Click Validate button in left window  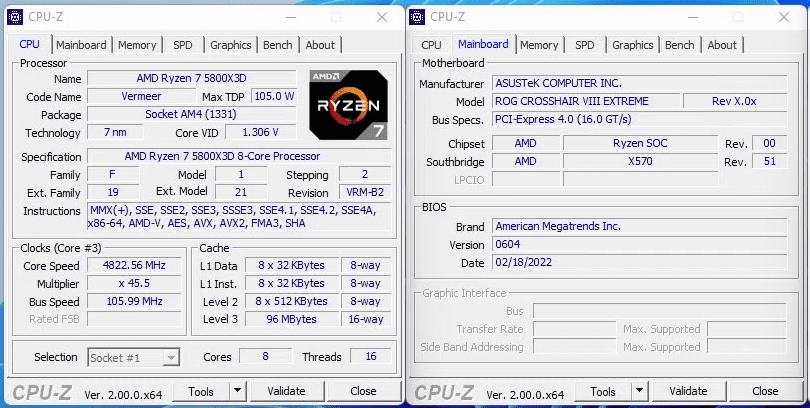[286, 391]
